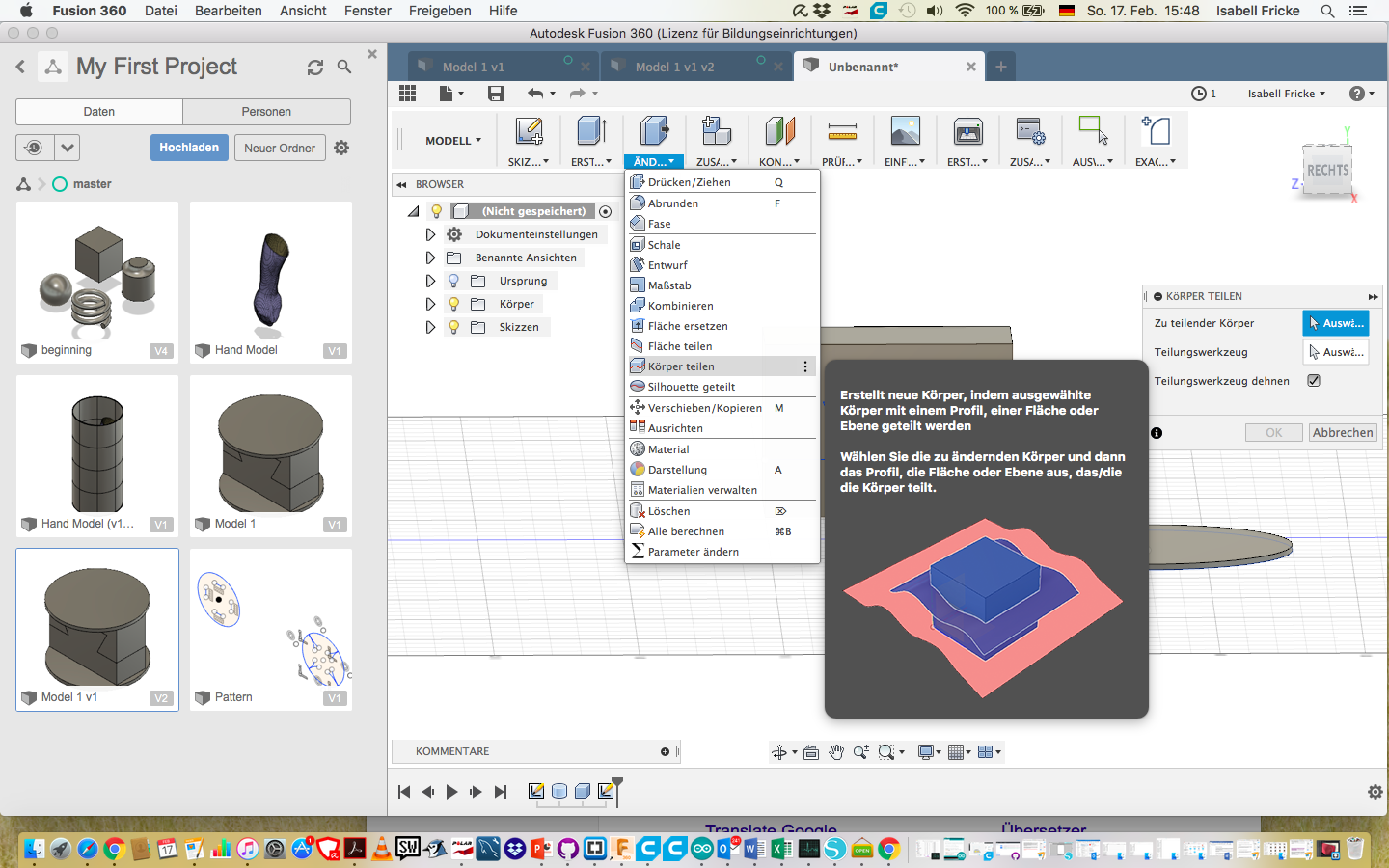Open the Zusammenfügen assemble tool icon
The image size is (1389, 868).
(717, 131)
